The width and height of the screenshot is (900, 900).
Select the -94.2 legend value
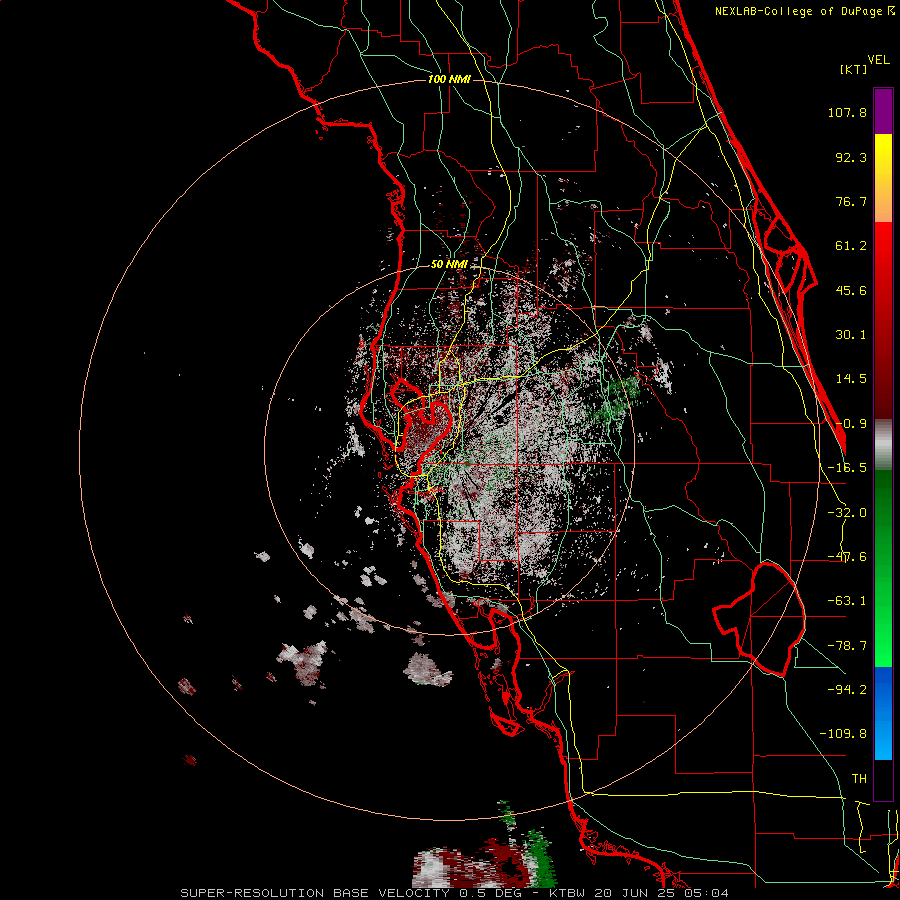point(847,690)
